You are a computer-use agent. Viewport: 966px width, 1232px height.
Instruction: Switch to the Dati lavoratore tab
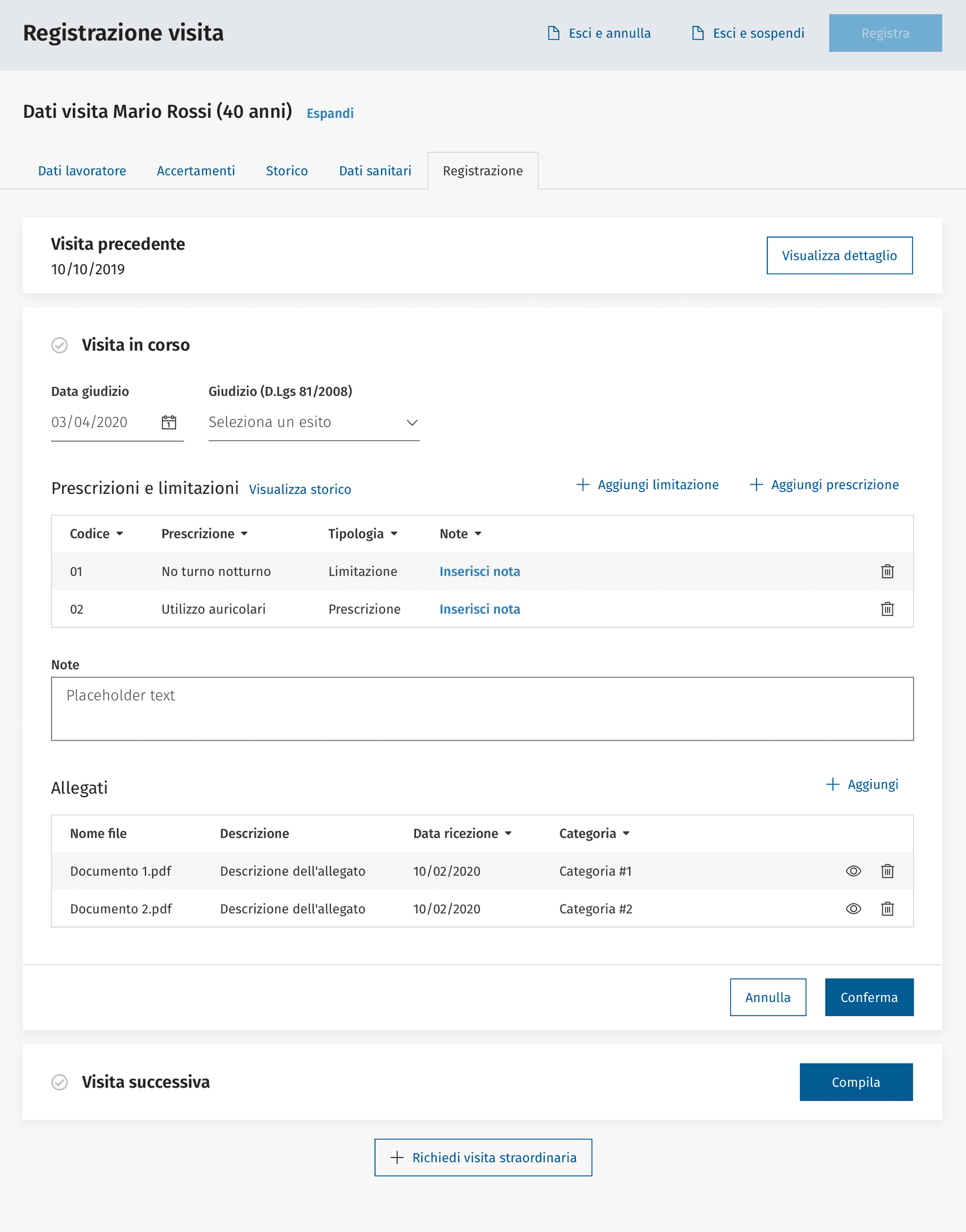coord(82,171)
